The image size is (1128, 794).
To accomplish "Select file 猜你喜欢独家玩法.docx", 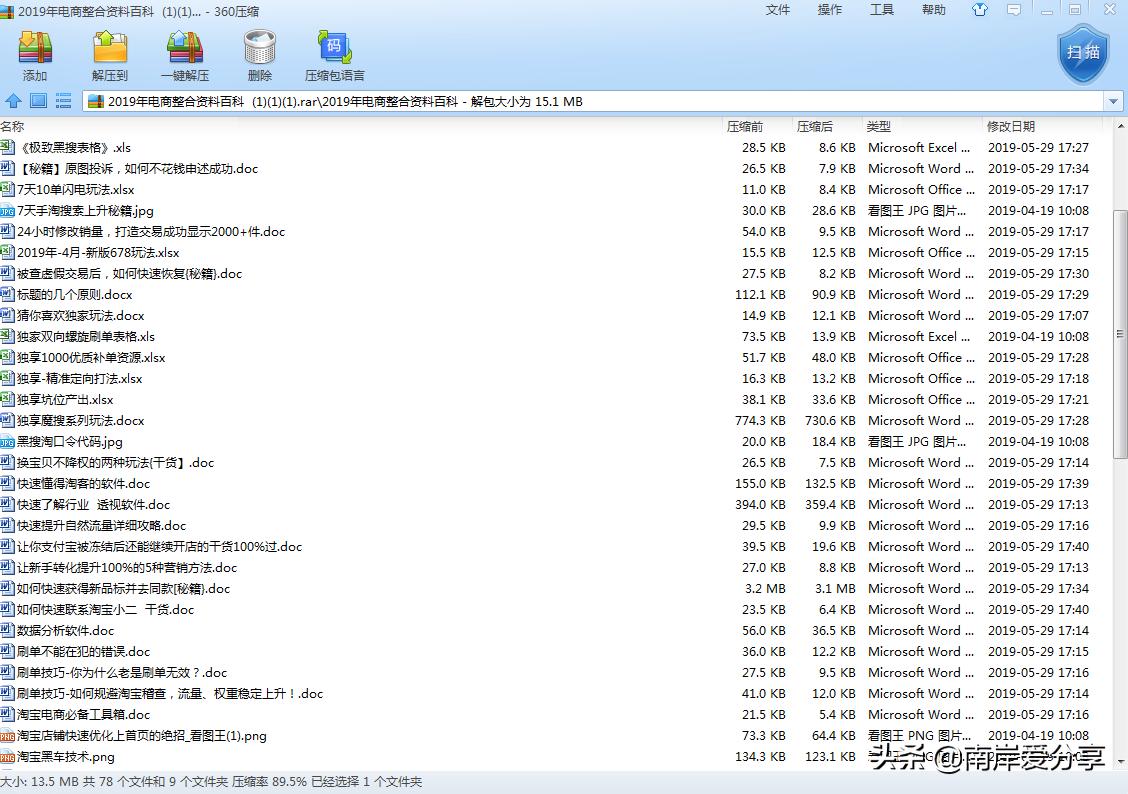I will tap(81, 316).
